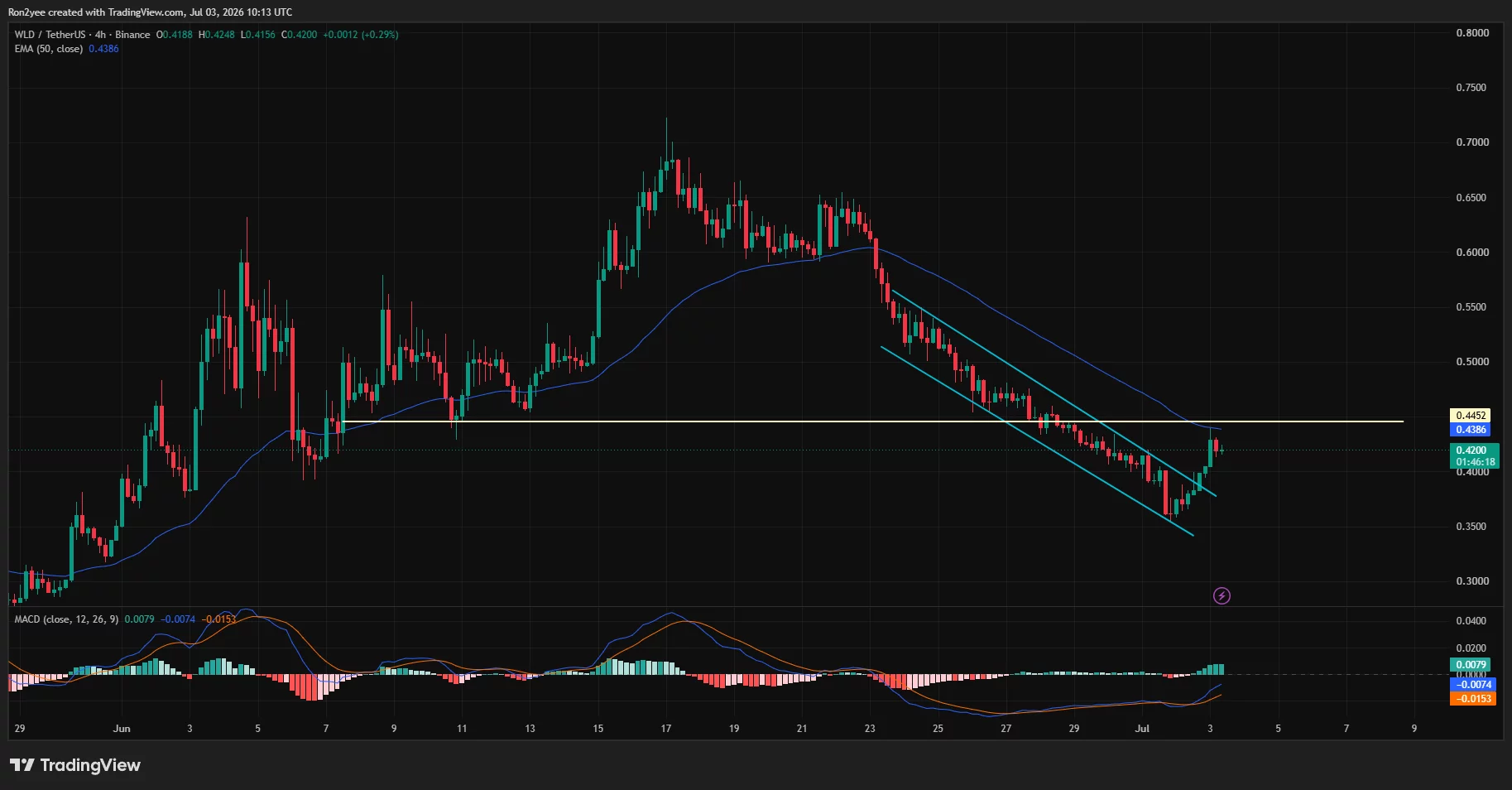Click the '25' date axis label
Image resolution: width=1512 pixels, height=790 pixels.
click(x=938, y=729)
